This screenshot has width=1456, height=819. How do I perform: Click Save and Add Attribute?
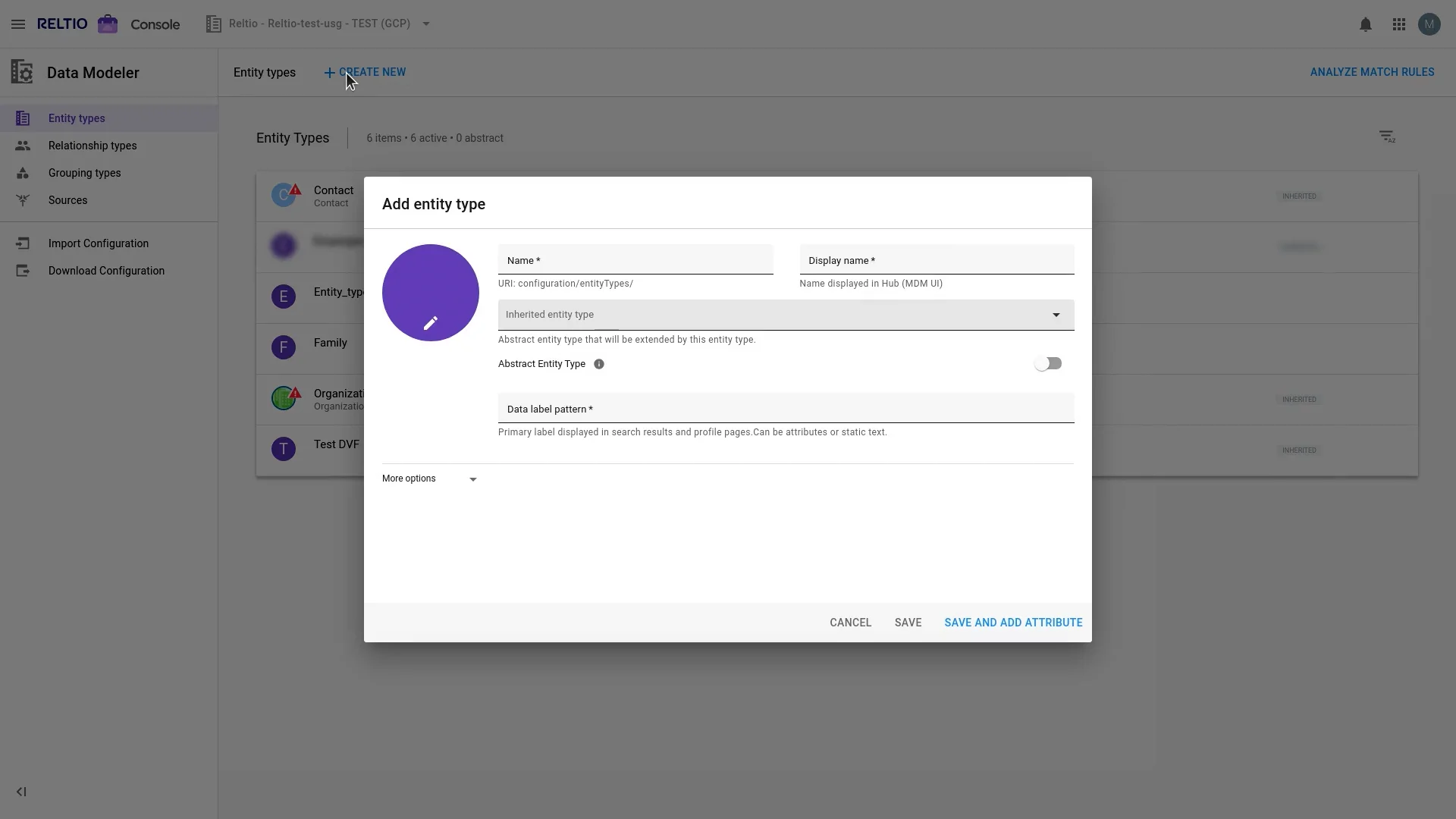click(1013, 623)
